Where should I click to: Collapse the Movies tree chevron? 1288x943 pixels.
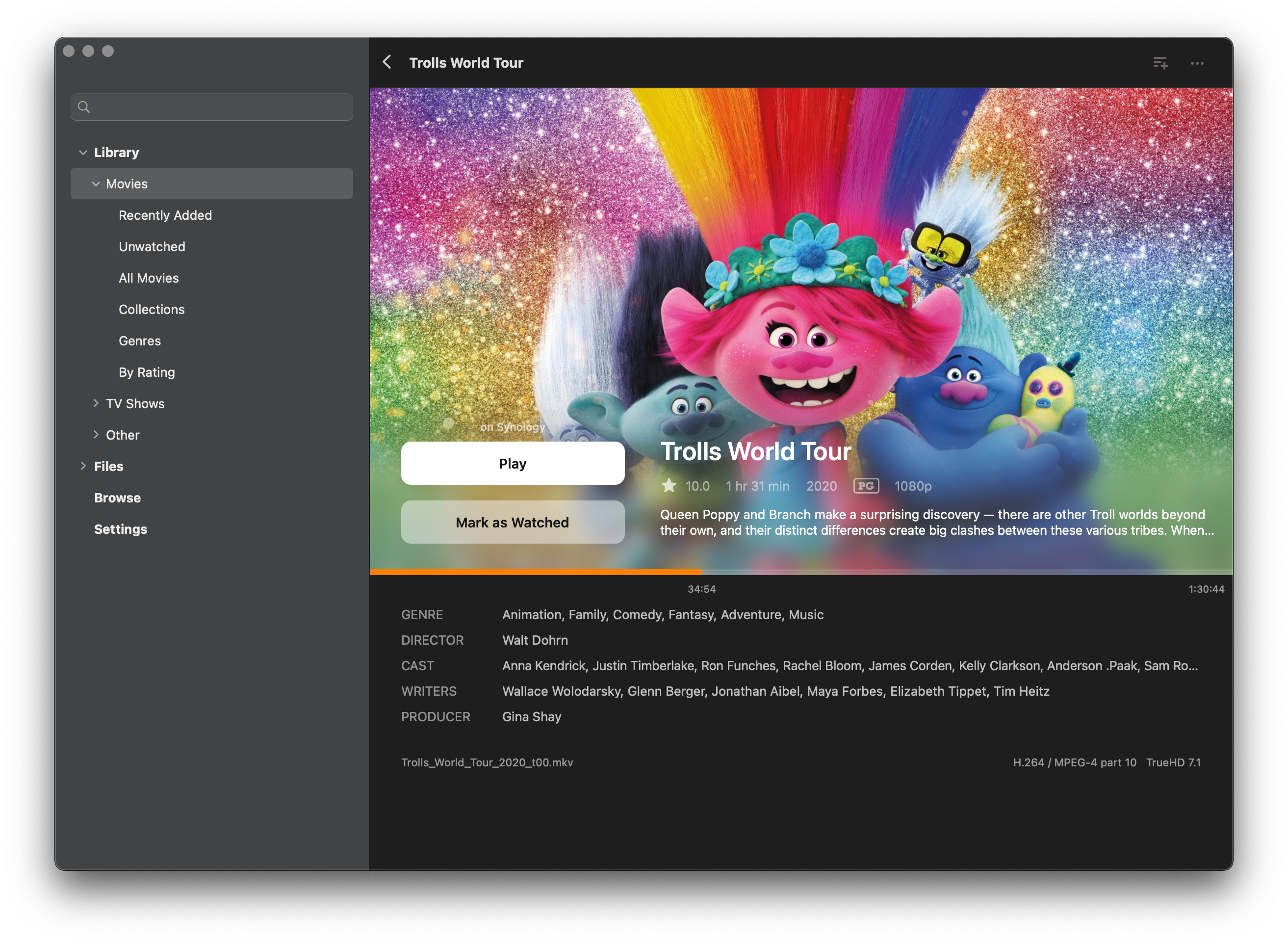[x=96, y=184]
